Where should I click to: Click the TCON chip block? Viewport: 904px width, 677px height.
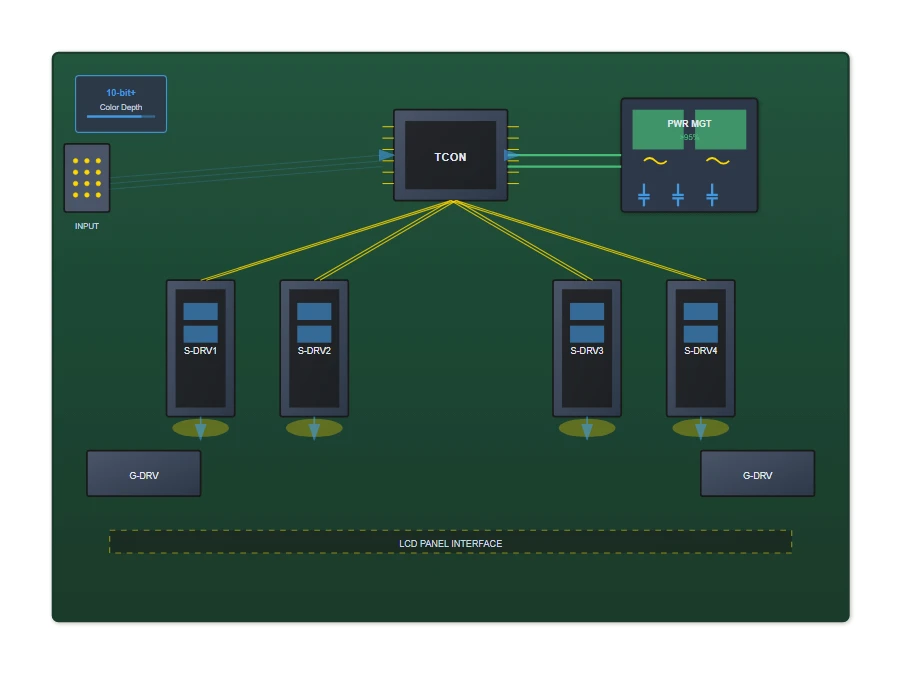(x=450, y=155)
